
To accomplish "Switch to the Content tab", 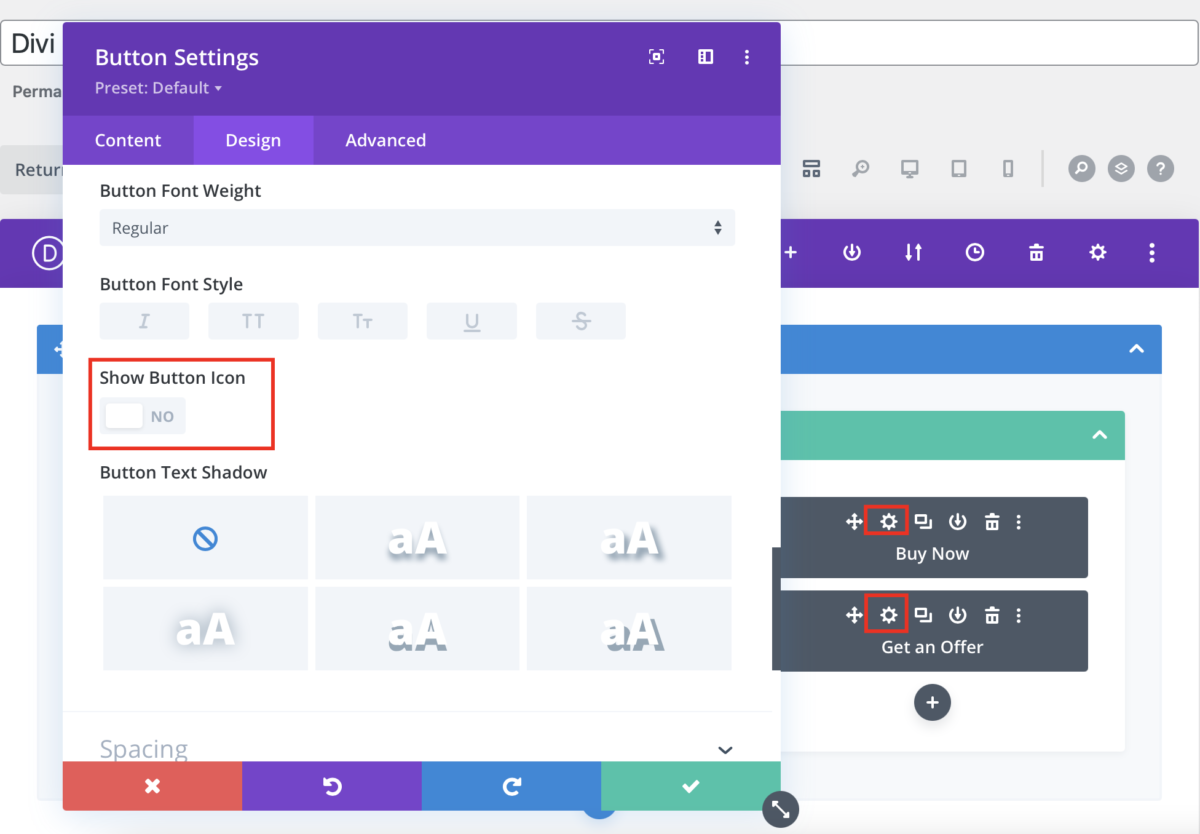I will click(x=128, y=140).
